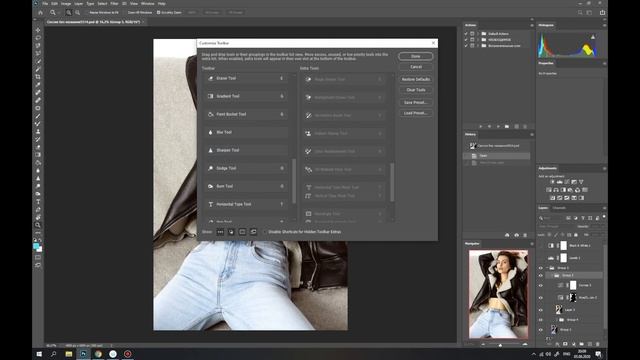
Task: Click the foreground color swatch
Action: 36,247
